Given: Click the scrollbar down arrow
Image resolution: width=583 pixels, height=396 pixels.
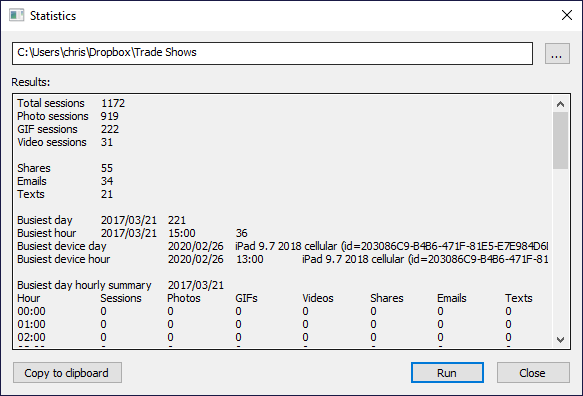Looking at the screenshot, I should [560, 339].
